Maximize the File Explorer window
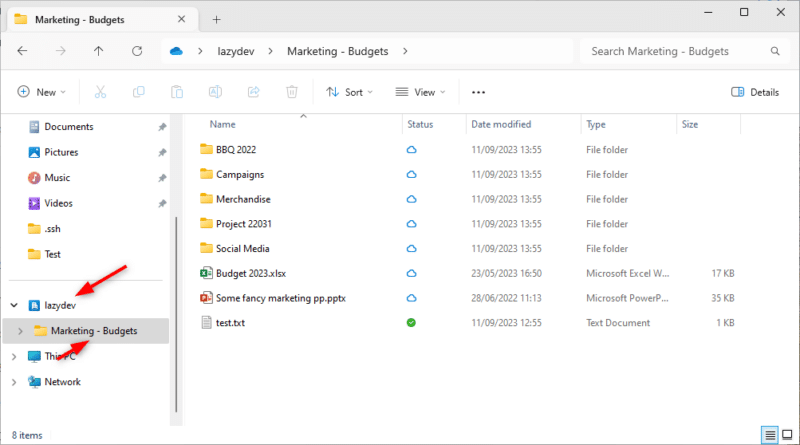The image size is (800, 445). tap(744, 12)
